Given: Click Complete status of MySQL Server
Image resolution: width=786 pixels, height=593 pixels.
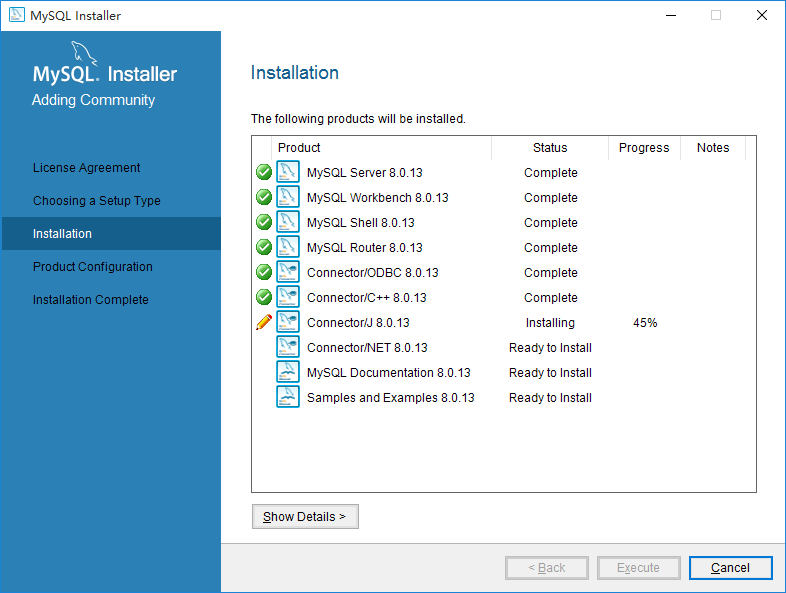Looking at the screenshot, I should [550, 172].
